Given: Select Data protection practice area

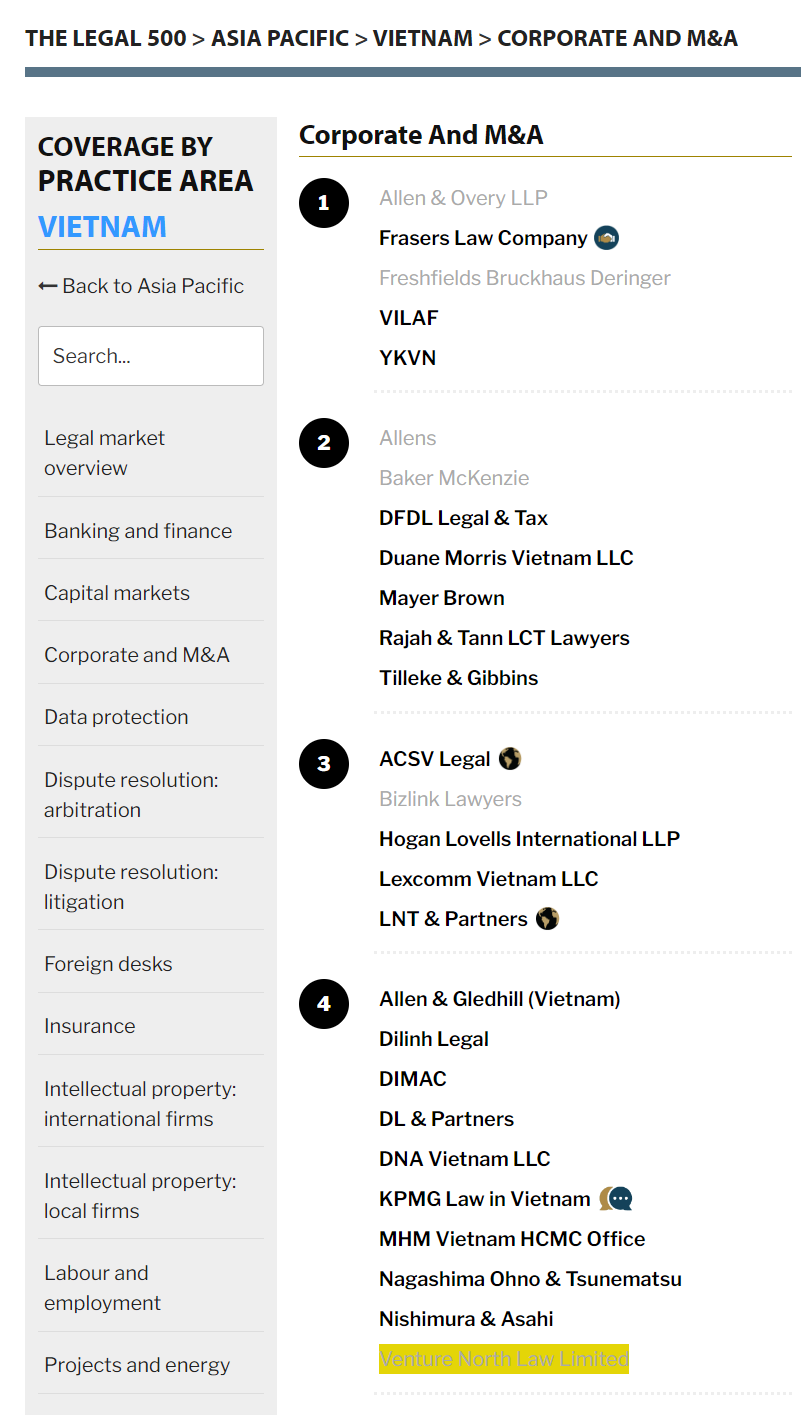Looking at the screenshot, I should click(116, 717).
